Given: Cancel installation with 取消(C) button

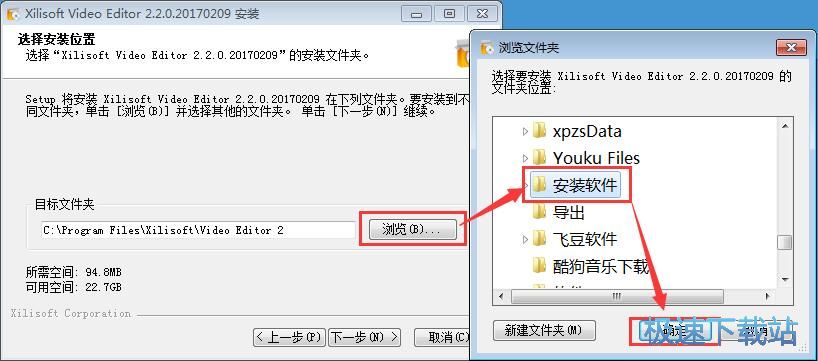Looking at the screenshot, I should click(442, 338).
